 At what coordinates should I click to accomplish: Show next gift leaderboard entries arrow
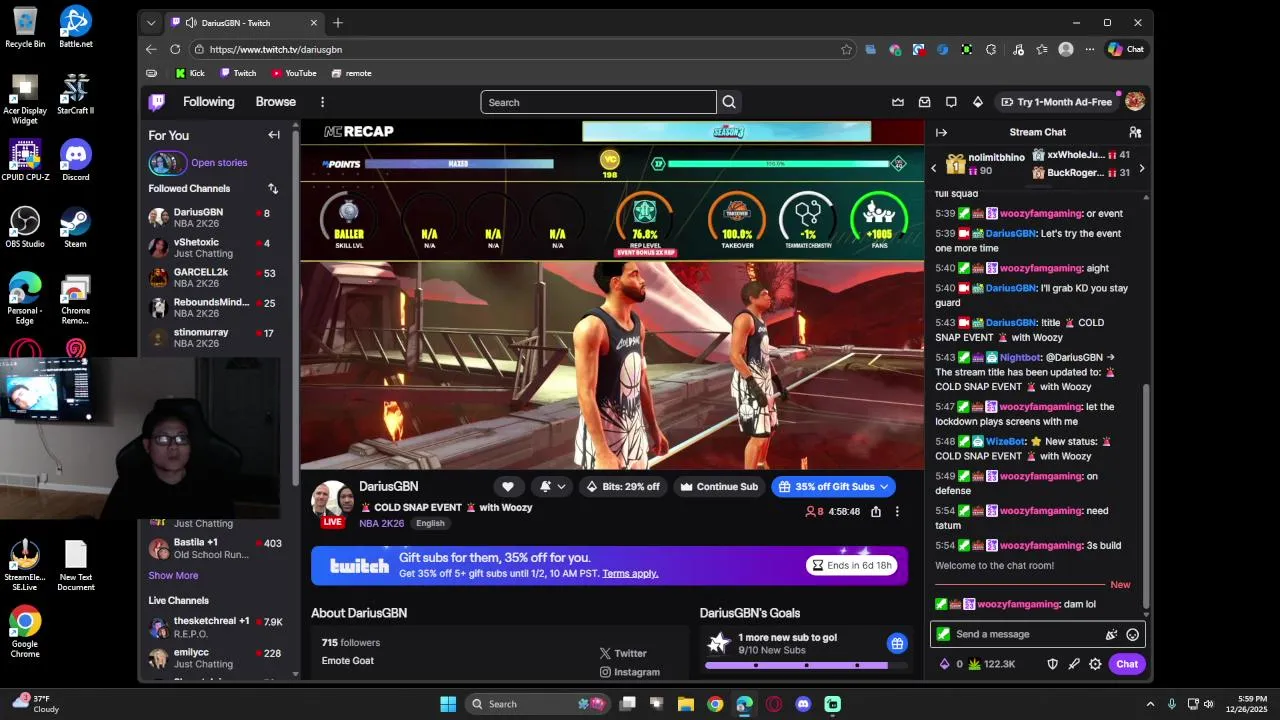1142,168
